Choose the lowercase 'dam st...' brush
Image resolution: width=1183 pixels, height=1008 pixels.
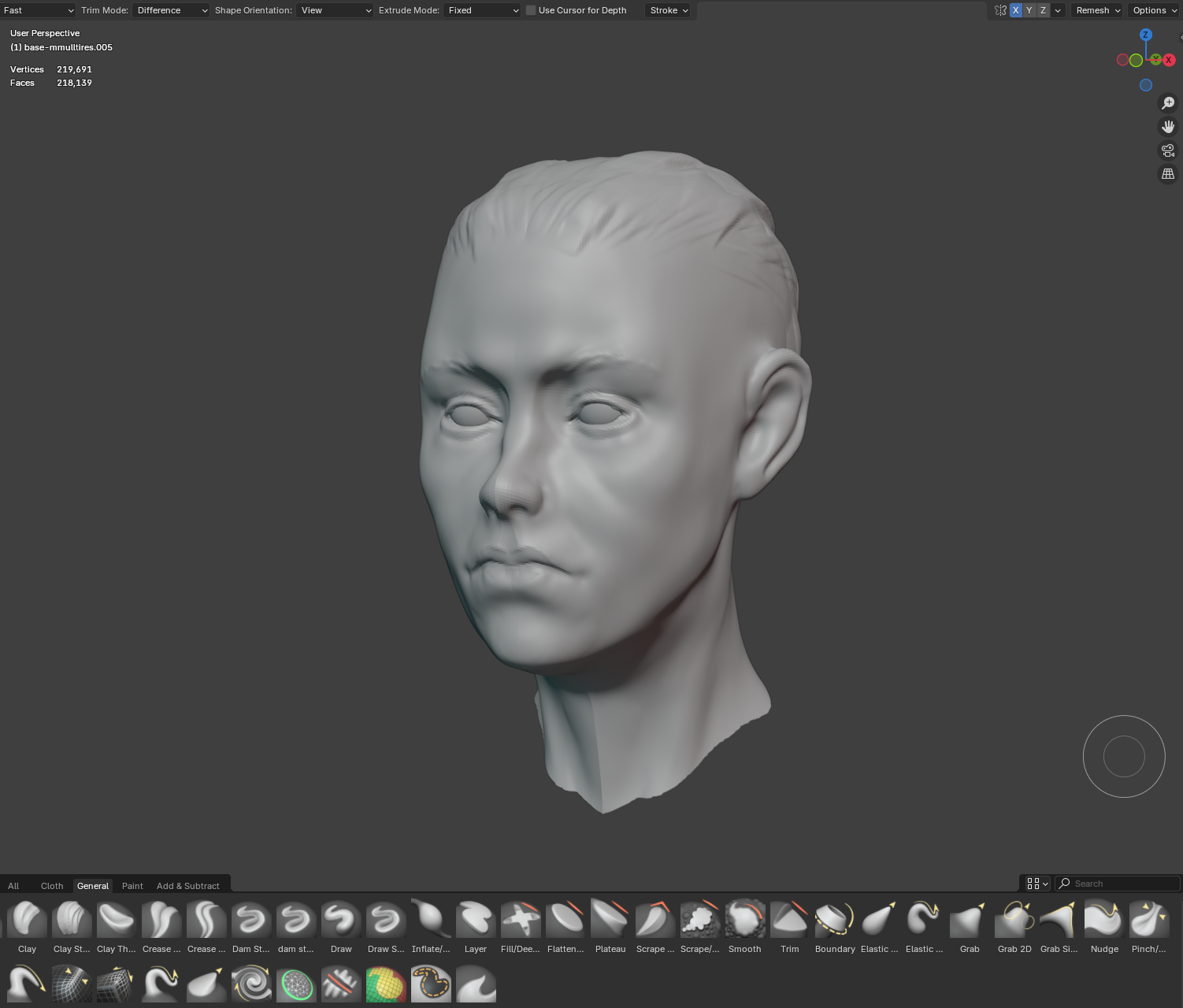point(296,927)
